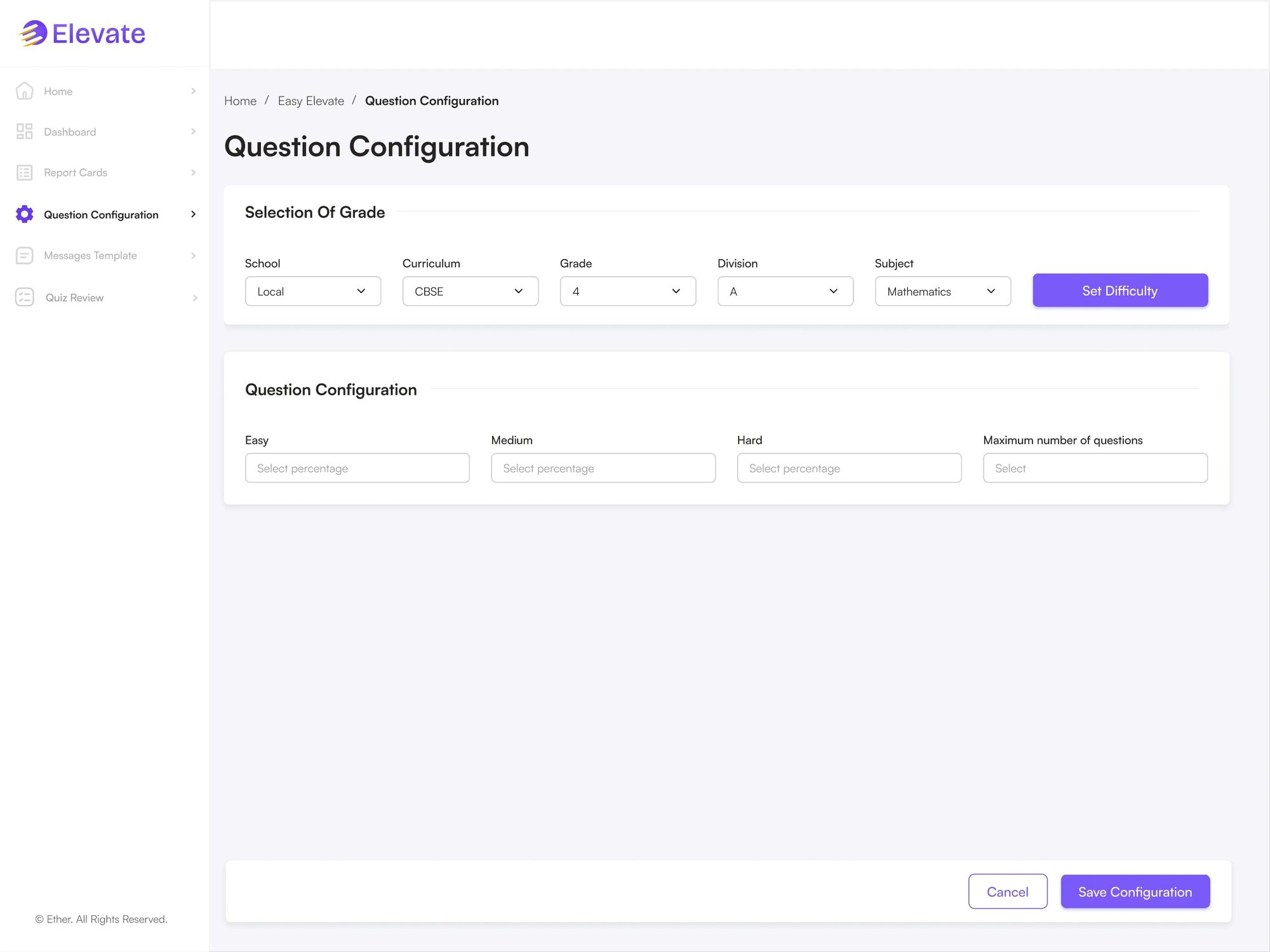Expand the Quiz Review chevron

click(194, 298)
